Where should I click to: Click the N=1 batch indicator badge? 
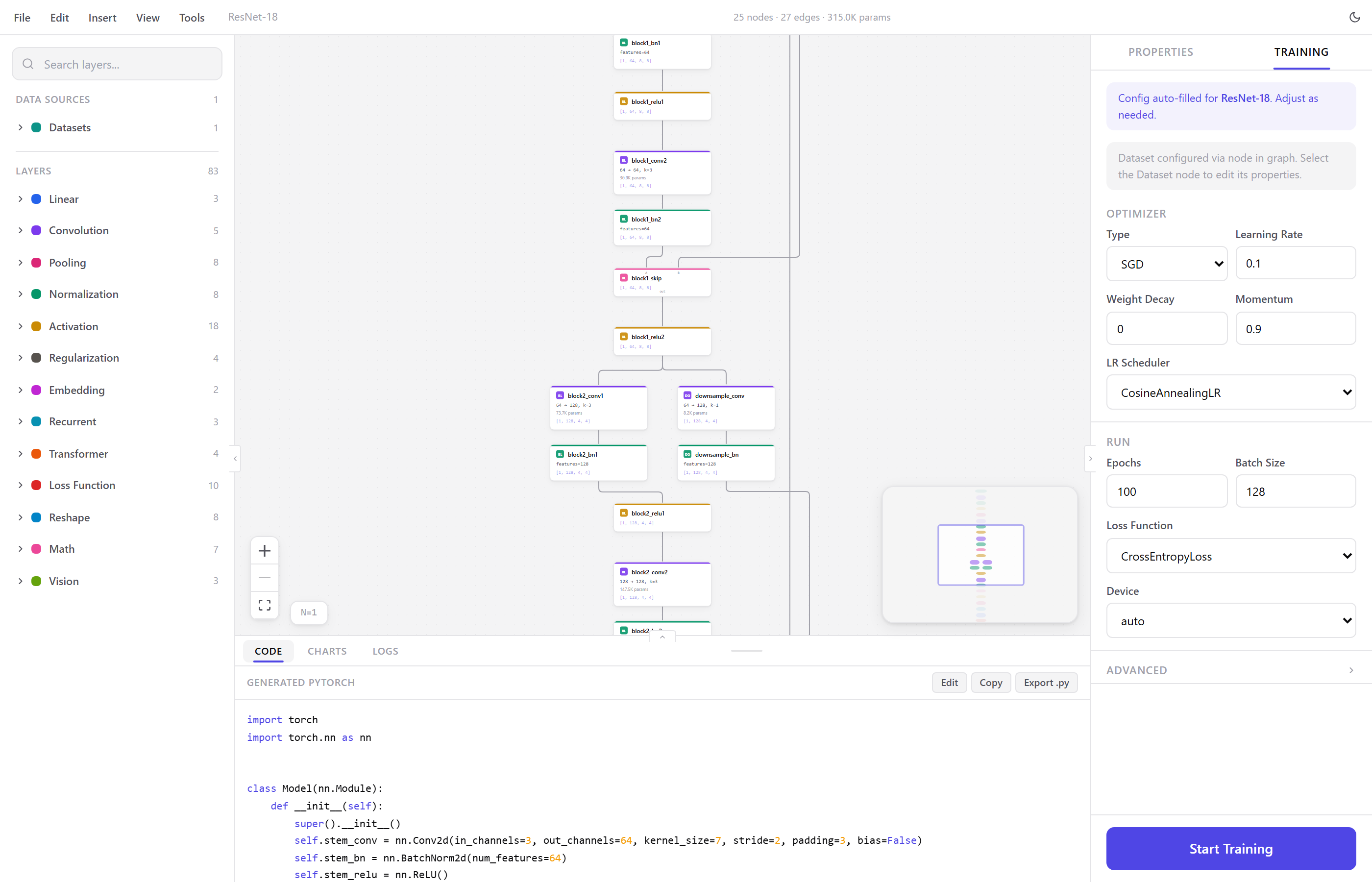pos(309,612)
